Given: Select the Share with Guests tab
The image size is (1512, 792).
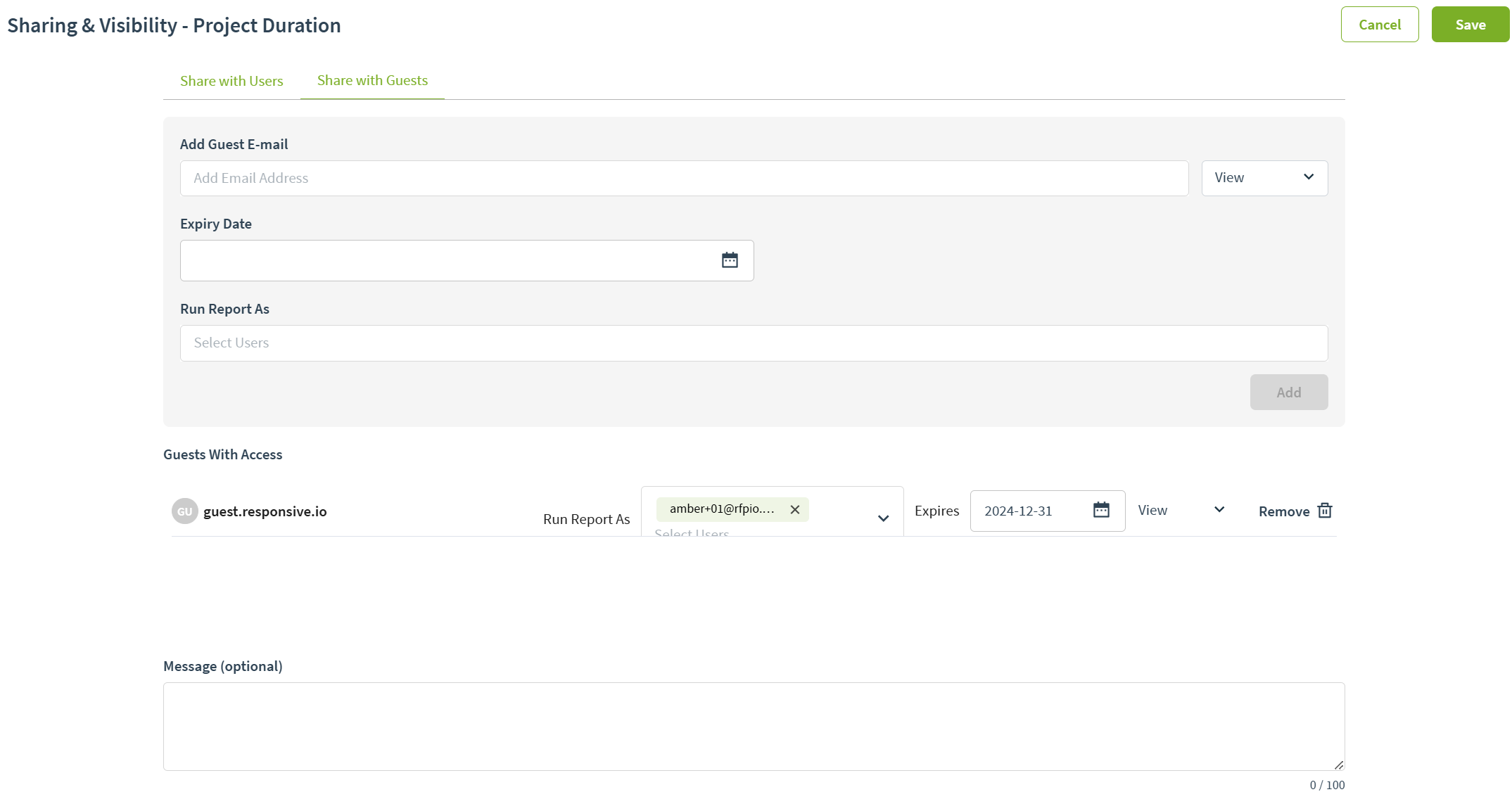Looking at the screenshot, I should tap(372, 81).
